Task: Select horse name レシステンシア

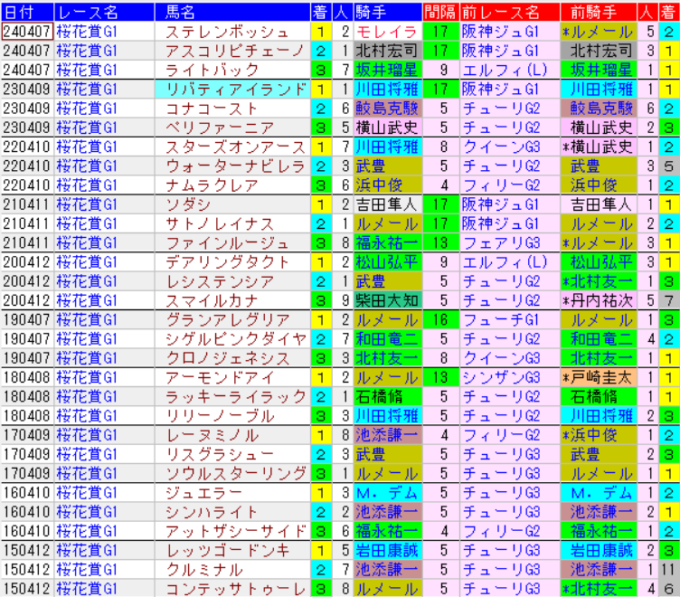Action: 220,281
